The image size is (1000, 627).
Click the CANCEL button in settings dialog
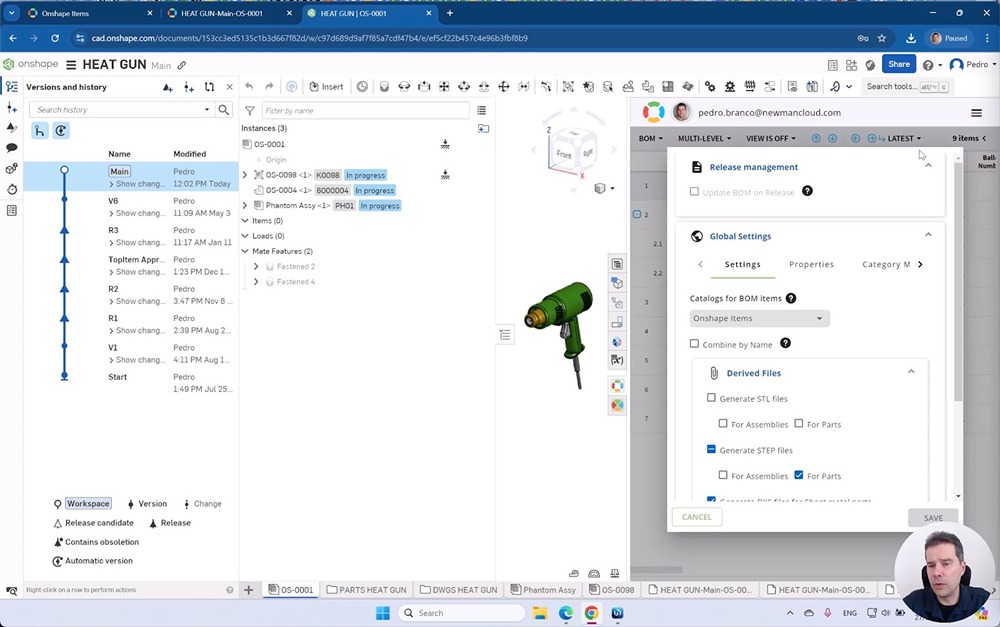tap(696, 517)
